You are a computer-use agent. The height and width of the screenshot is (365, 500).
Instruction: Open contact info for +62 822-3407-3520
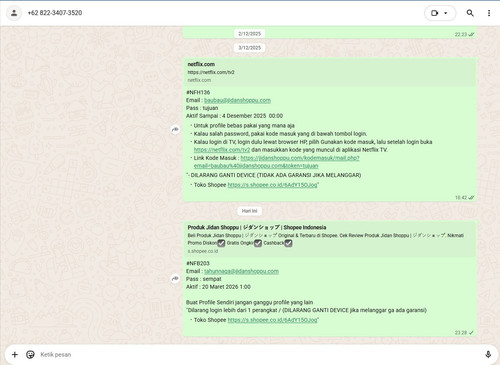tap(55, 13)
